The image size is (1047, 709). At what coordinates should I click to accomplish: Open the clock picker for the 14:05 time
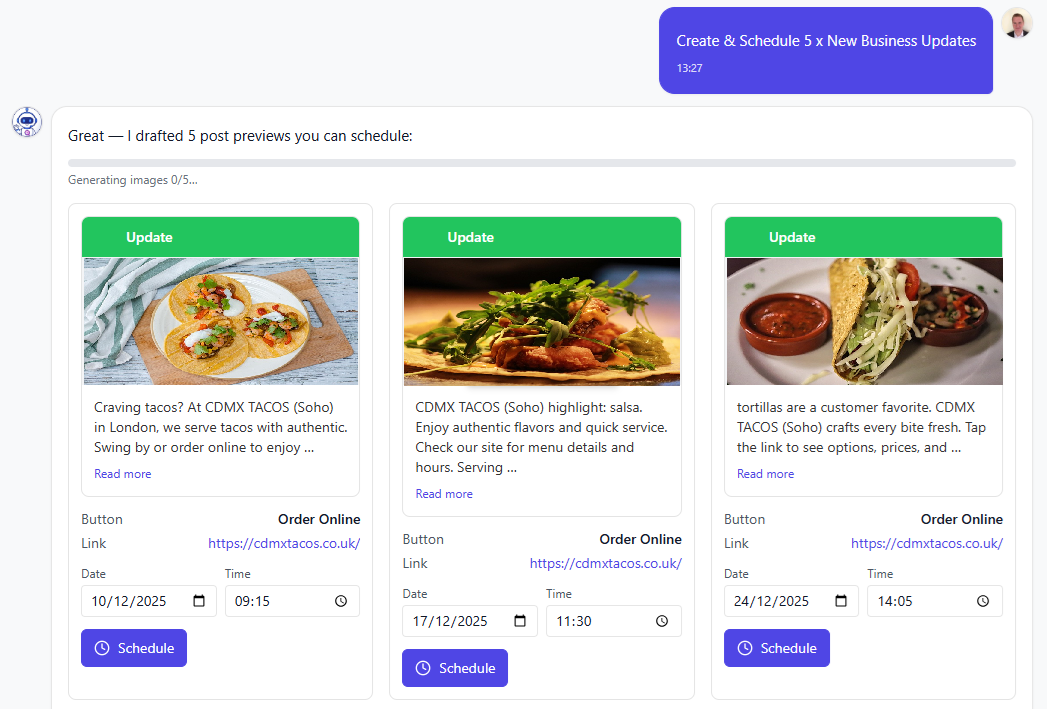[982, 601]
